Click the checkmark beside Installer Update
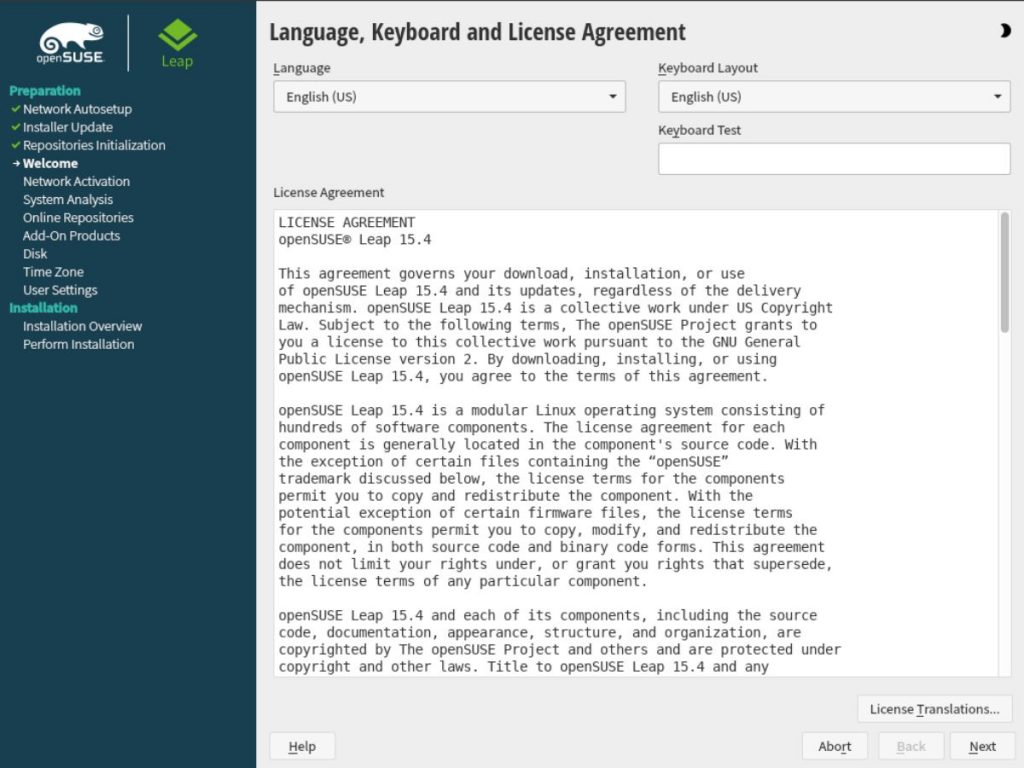The image size is (1024, 768). point(15,127)
